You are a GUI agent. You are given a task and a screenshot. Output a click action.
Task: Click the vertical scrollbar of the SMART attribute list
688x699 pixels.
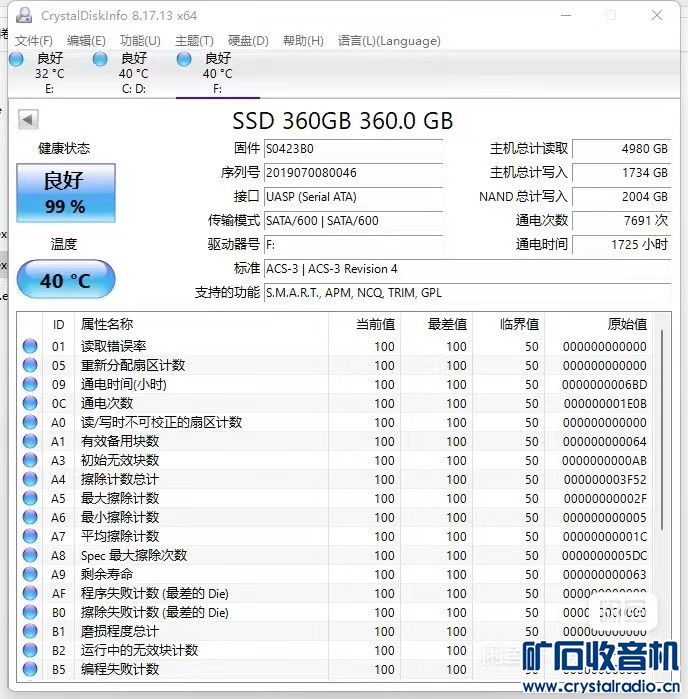pos(662,430)
